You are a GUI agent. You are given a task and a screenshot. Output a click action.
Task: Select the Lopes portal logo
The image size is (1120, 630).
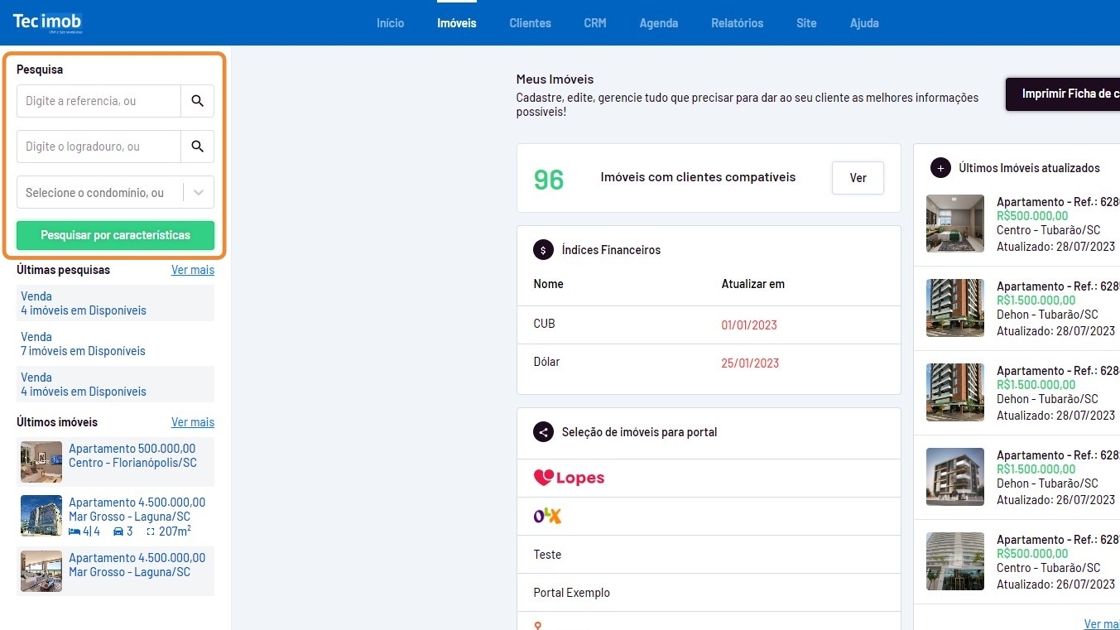tap(569, 478)
